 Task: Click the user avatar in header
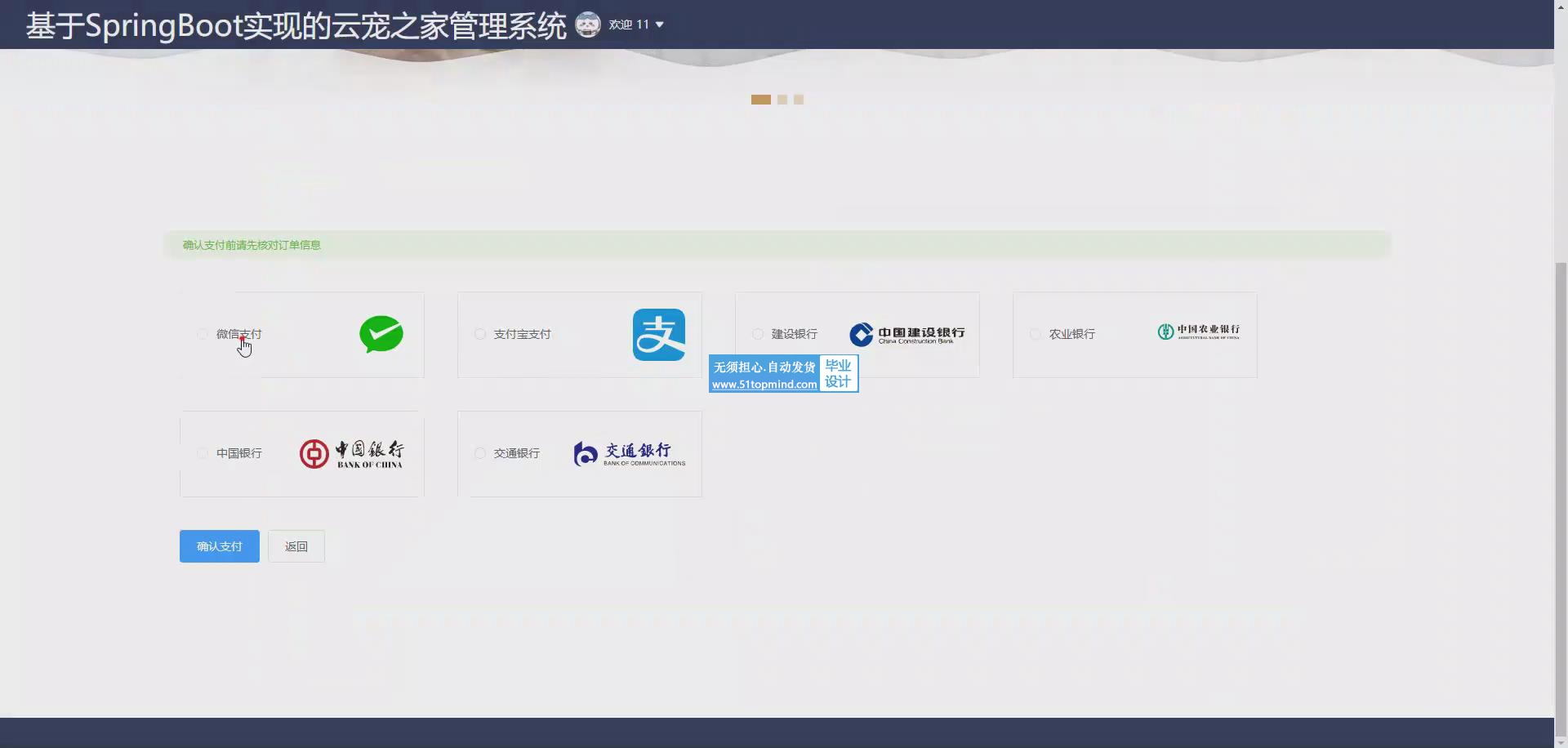pos(587,24)
